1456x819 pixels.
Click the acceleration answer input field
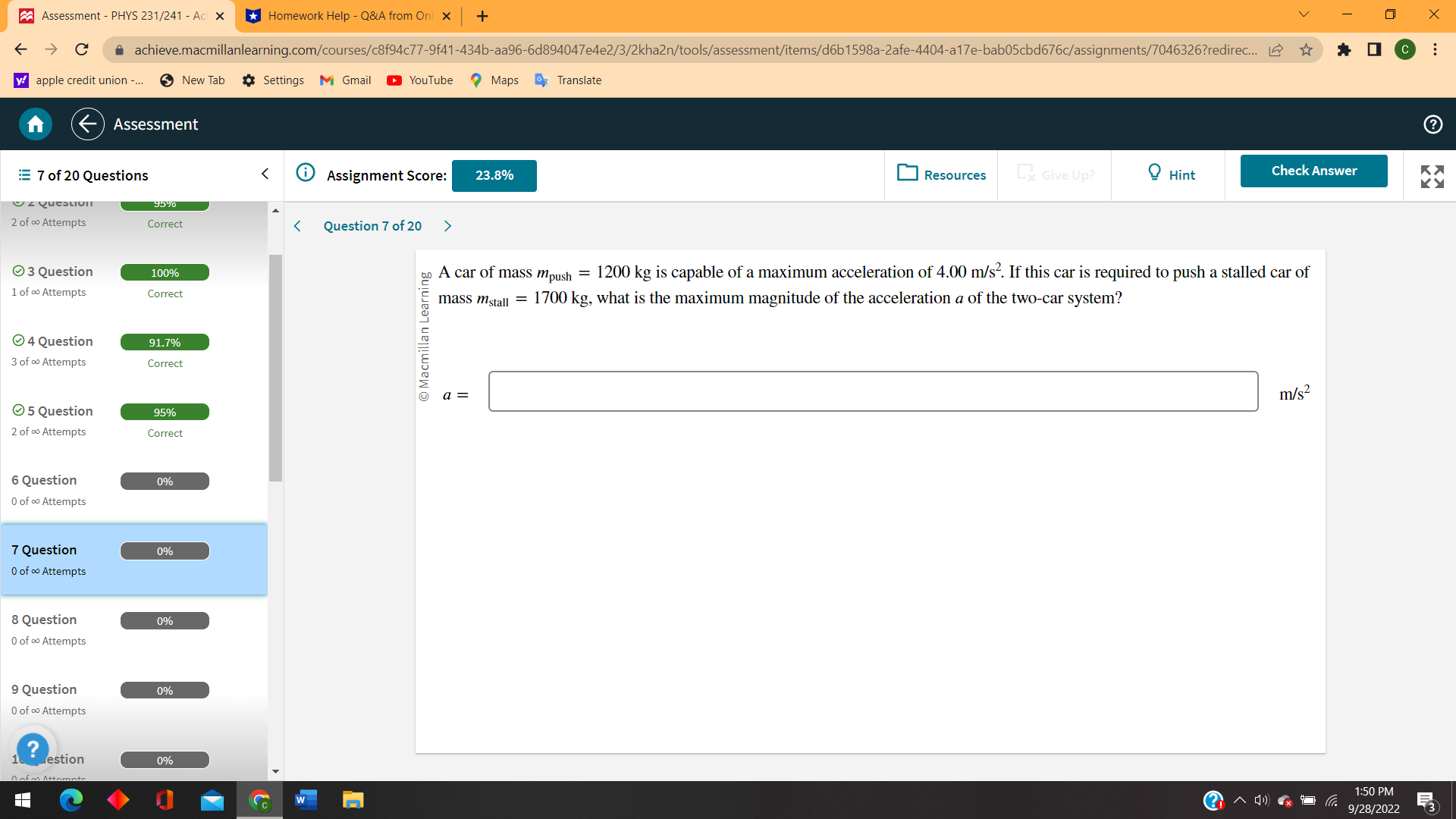[x=873, y=391]
